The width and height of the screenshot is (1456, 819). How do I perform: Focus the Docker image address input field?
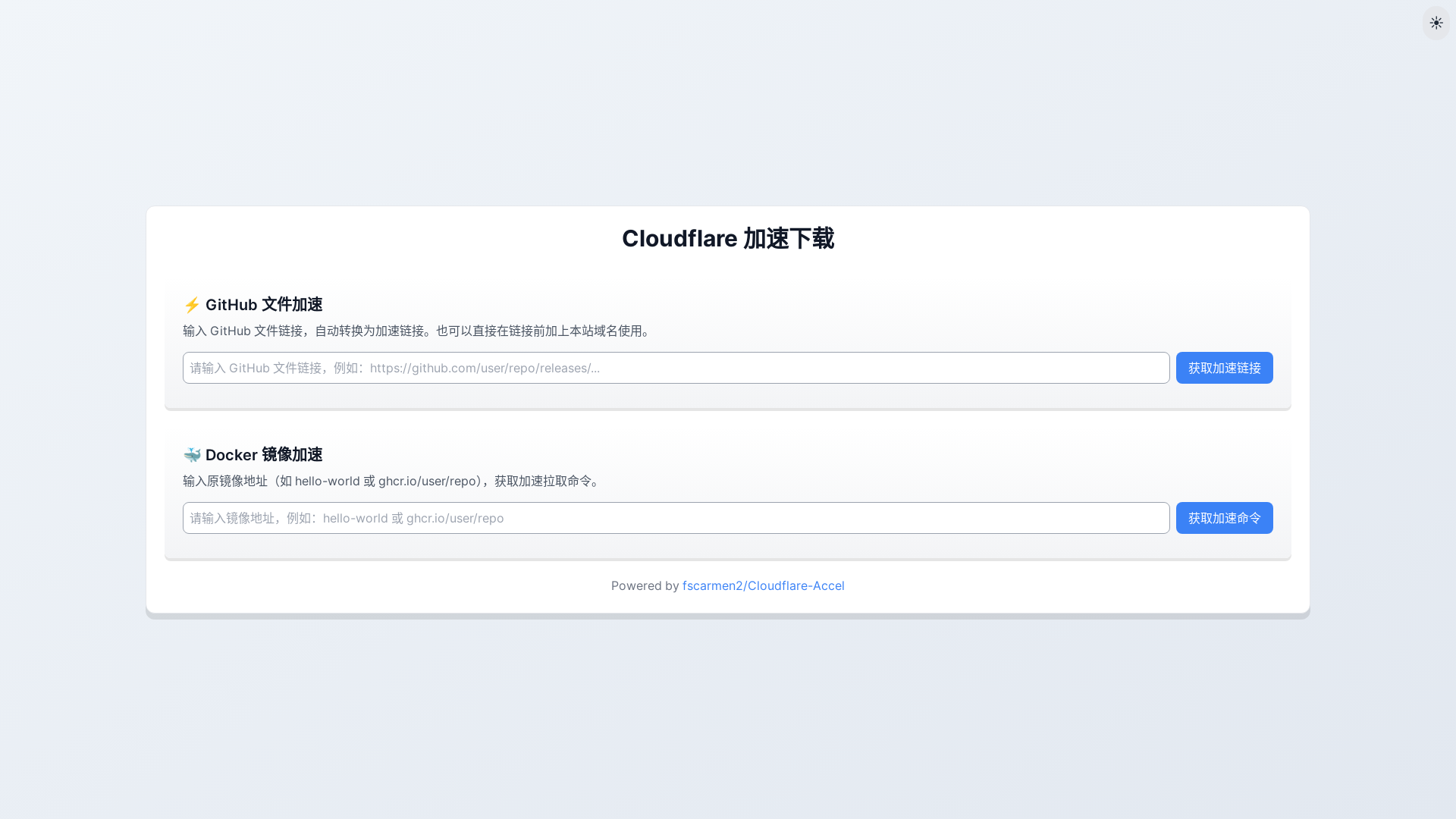676,518
